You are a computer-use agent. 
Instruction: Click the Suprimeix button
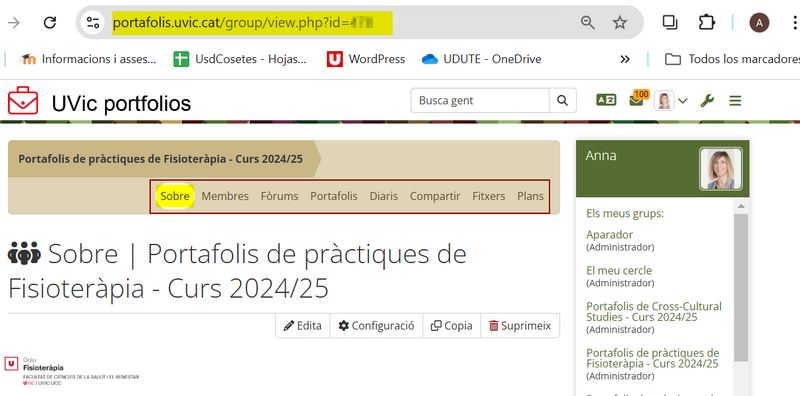(x=520, y=326)
